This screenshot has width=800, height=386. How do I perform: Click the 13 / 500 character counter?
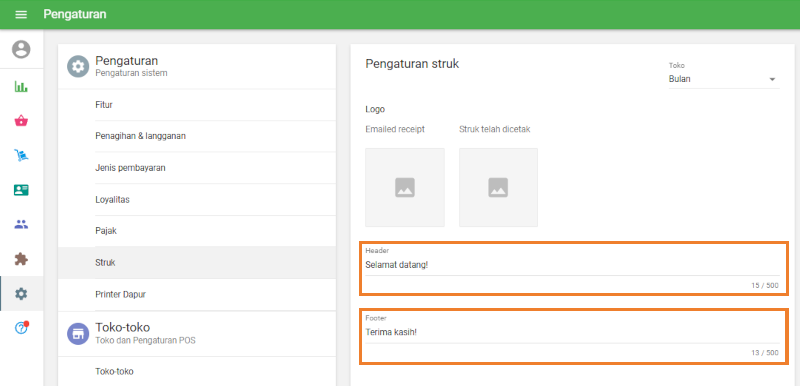click(x=765, y=353)
